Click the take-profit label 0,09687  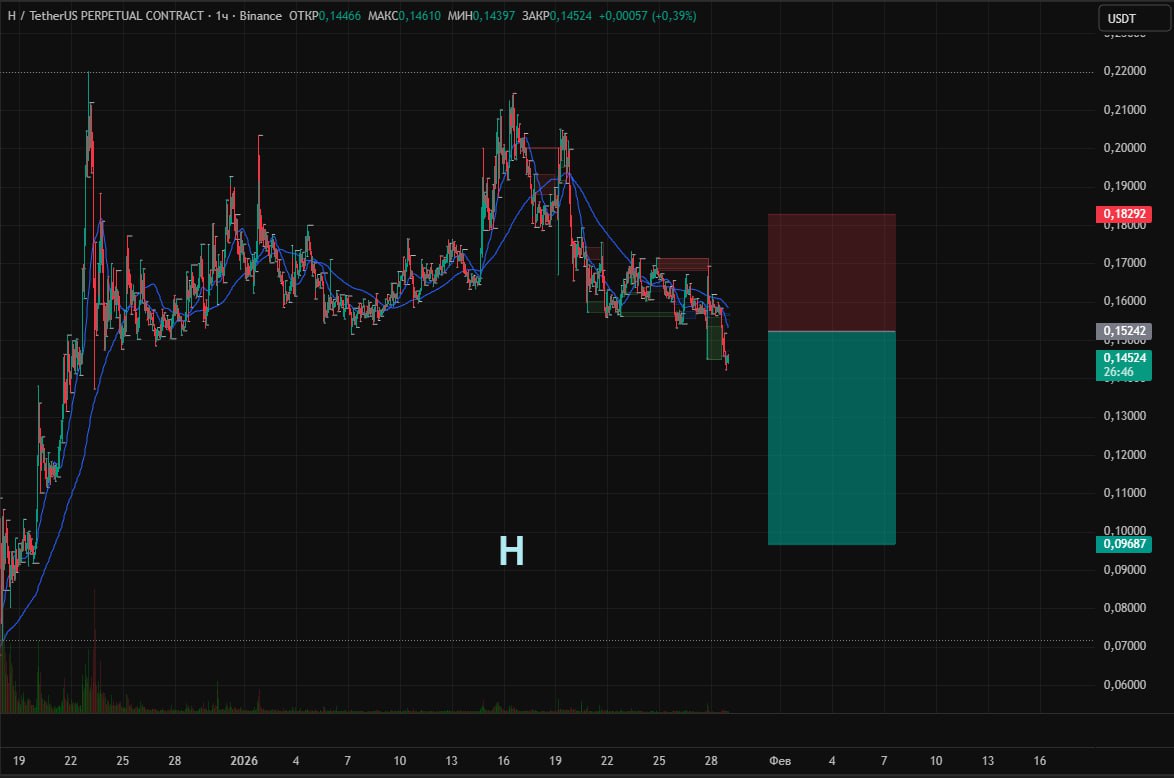[1124, 544]
